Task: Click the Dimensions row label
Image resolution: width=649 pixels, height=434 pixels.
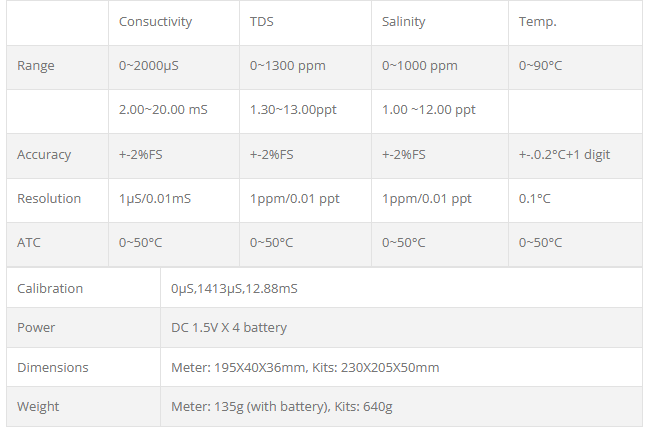Action: pyautogui.click(x=52, y=368)
